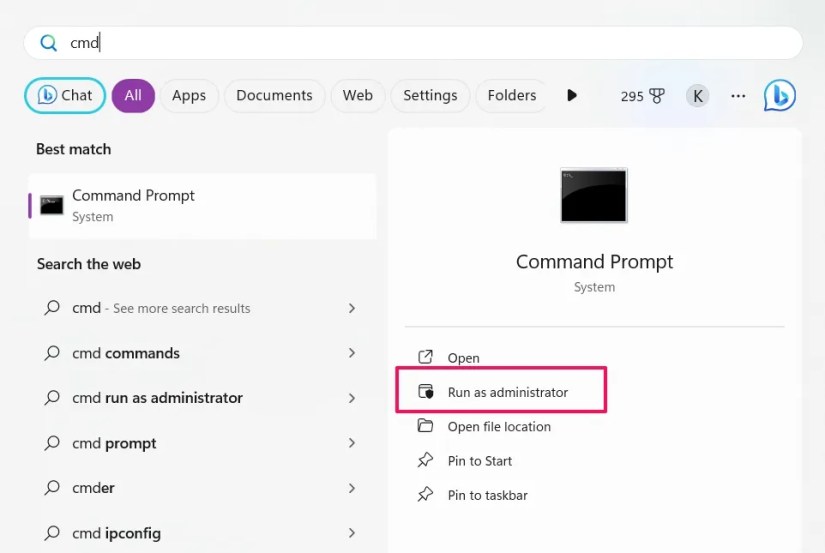Expand 'cmd run as administrator' chevron
This screenshot has width=825, height=553.
tap(352, 398)
